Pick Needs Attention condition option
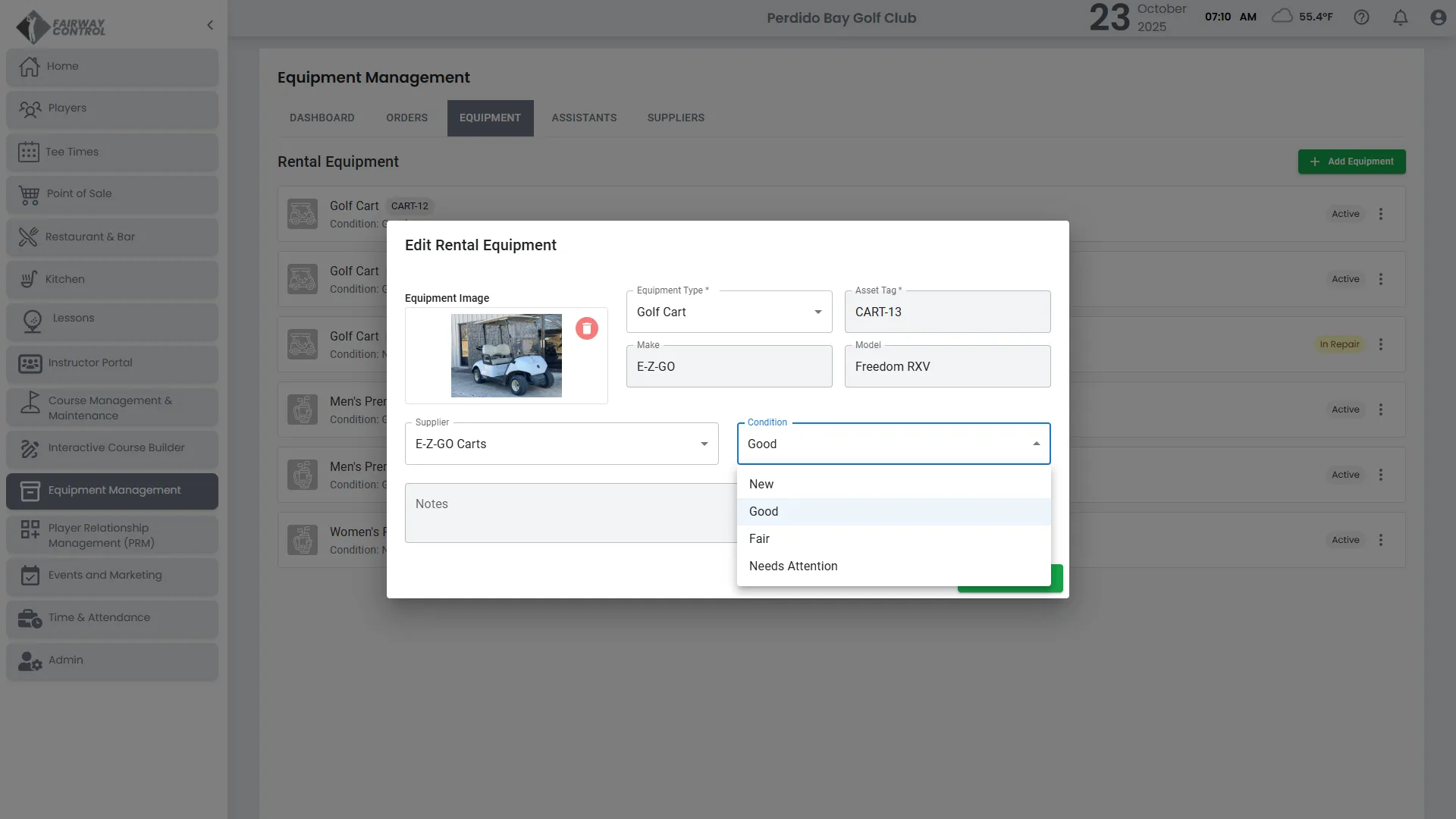 coord(792,566)
